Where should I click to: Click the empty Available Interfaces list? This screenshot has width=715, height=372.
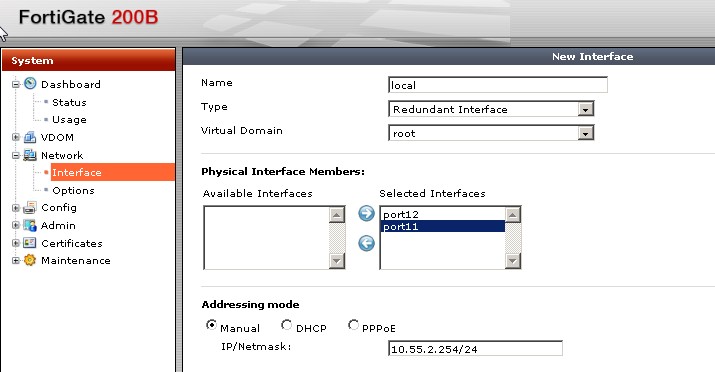coord(266,238)
